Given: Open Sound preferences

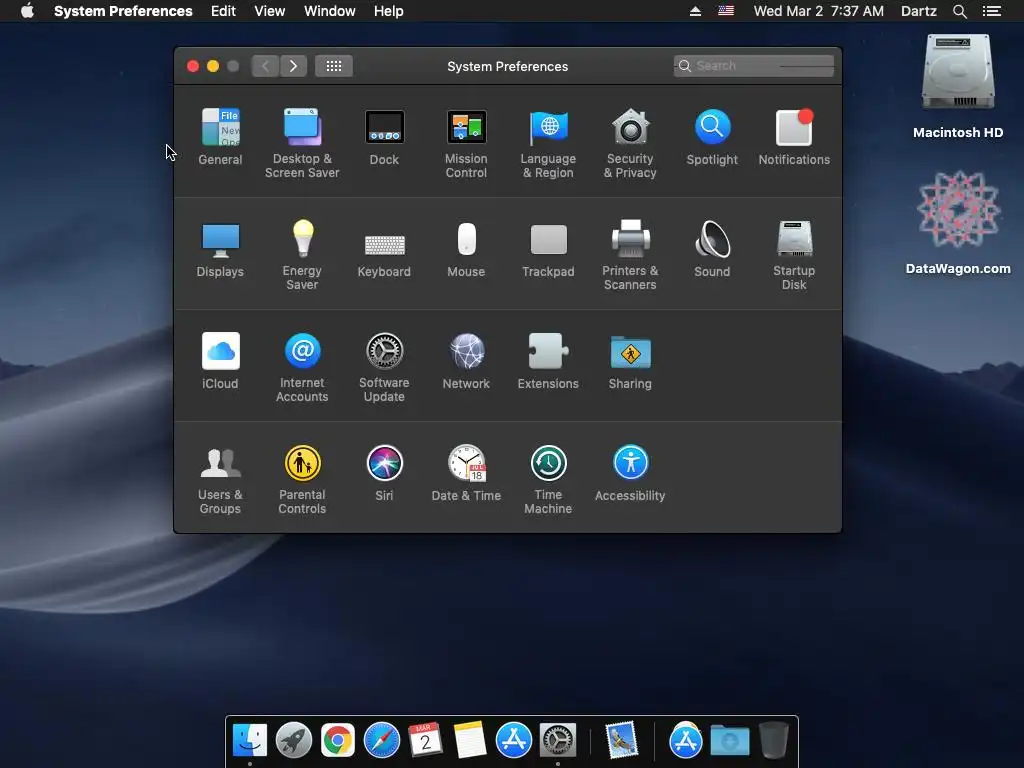Looking at the screenshot, I should 712,248.
